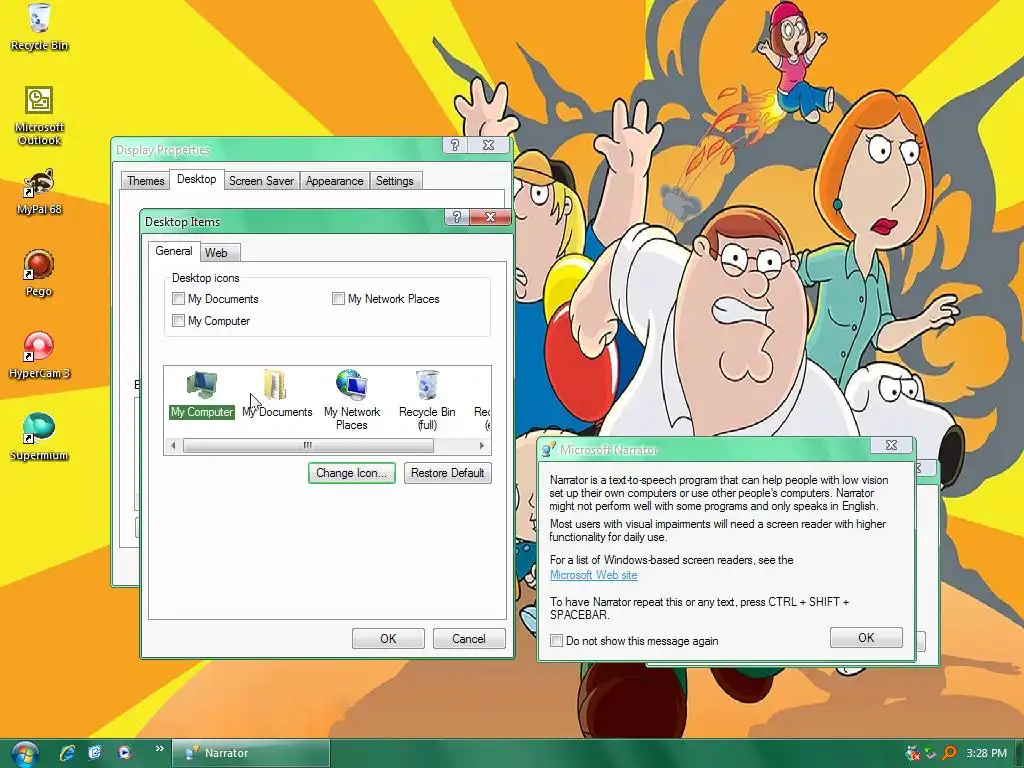The height and width of the screenshot is (768, 1024).
Task: Switch to the Appearance tab
Action: click(x=334, y=181)
